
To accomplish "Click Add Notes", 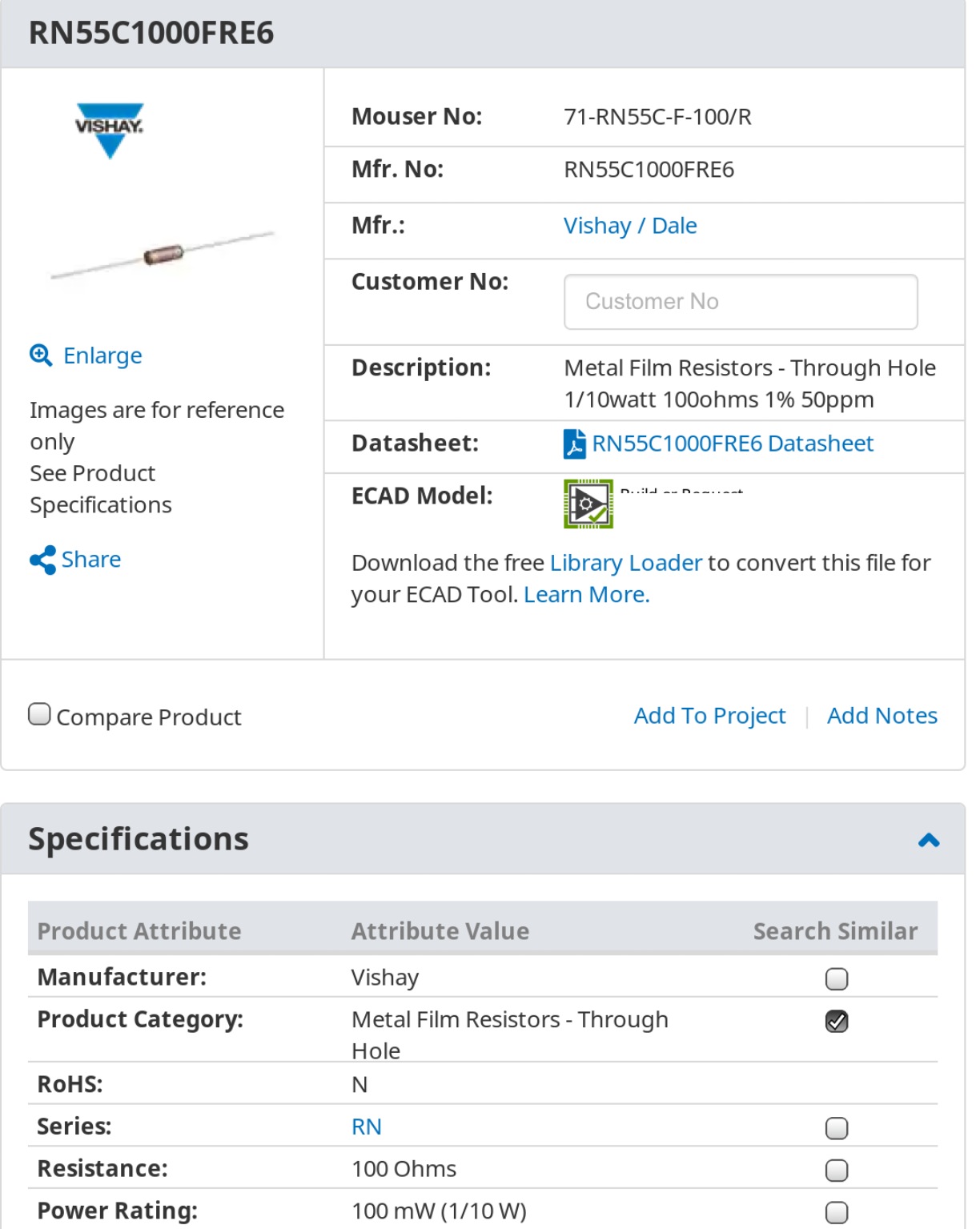I will (882, 716).
